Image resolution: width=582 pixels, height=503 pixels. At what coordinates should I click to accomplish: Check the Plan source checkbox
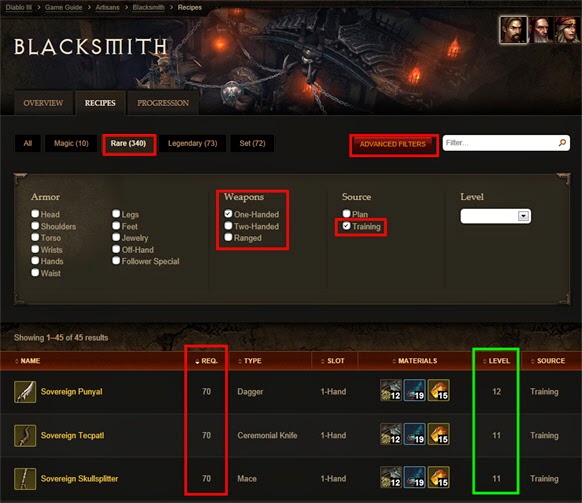pos(346,213)
